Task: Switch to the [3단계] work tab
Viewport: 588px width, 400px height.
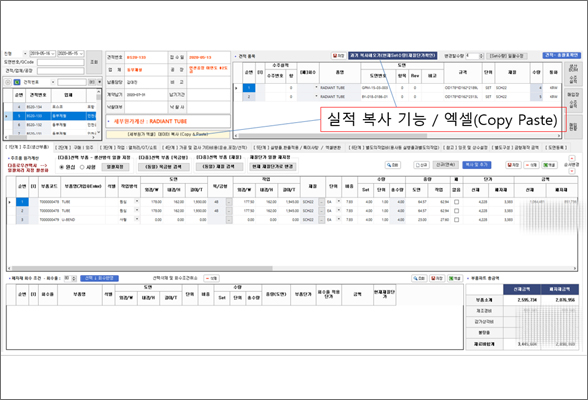Action: [128, 148]
